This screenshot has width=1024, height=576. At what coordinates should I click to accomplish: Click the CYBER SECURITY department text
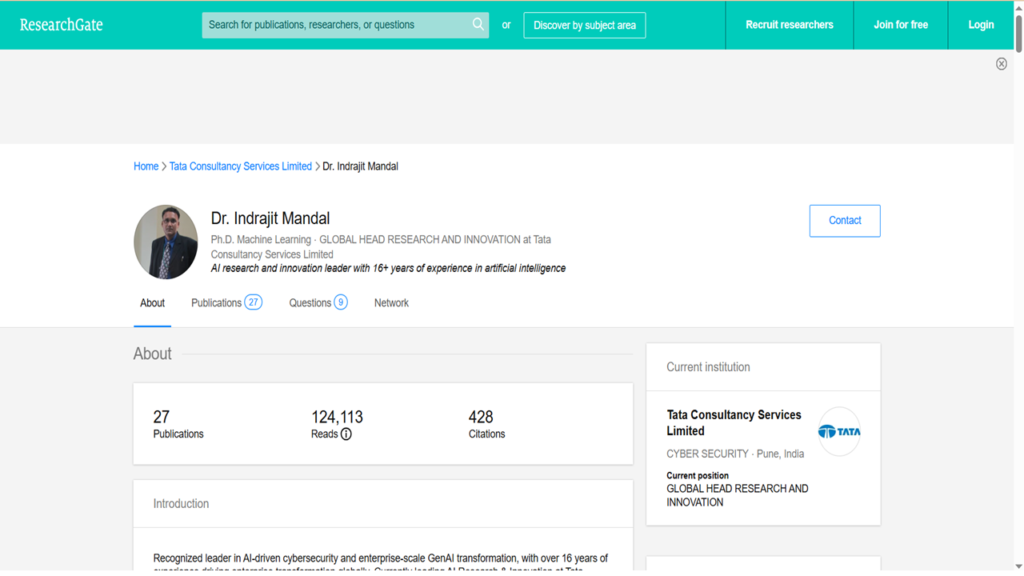click(707, 454)
